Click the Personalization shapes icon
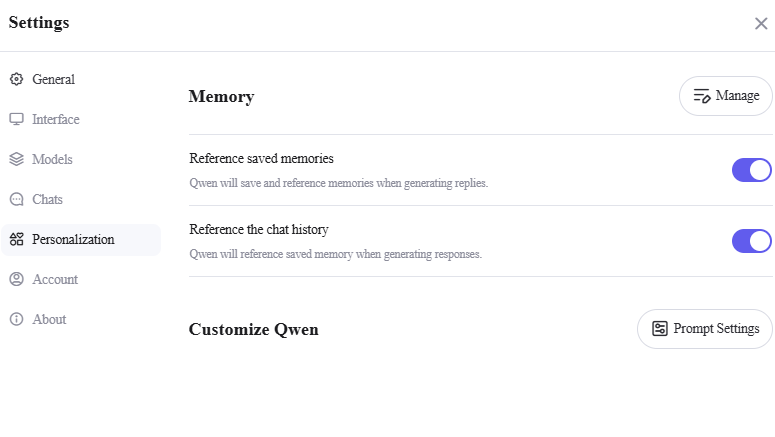The width and height of the screenshot is (775, 437). pos(16,239)
